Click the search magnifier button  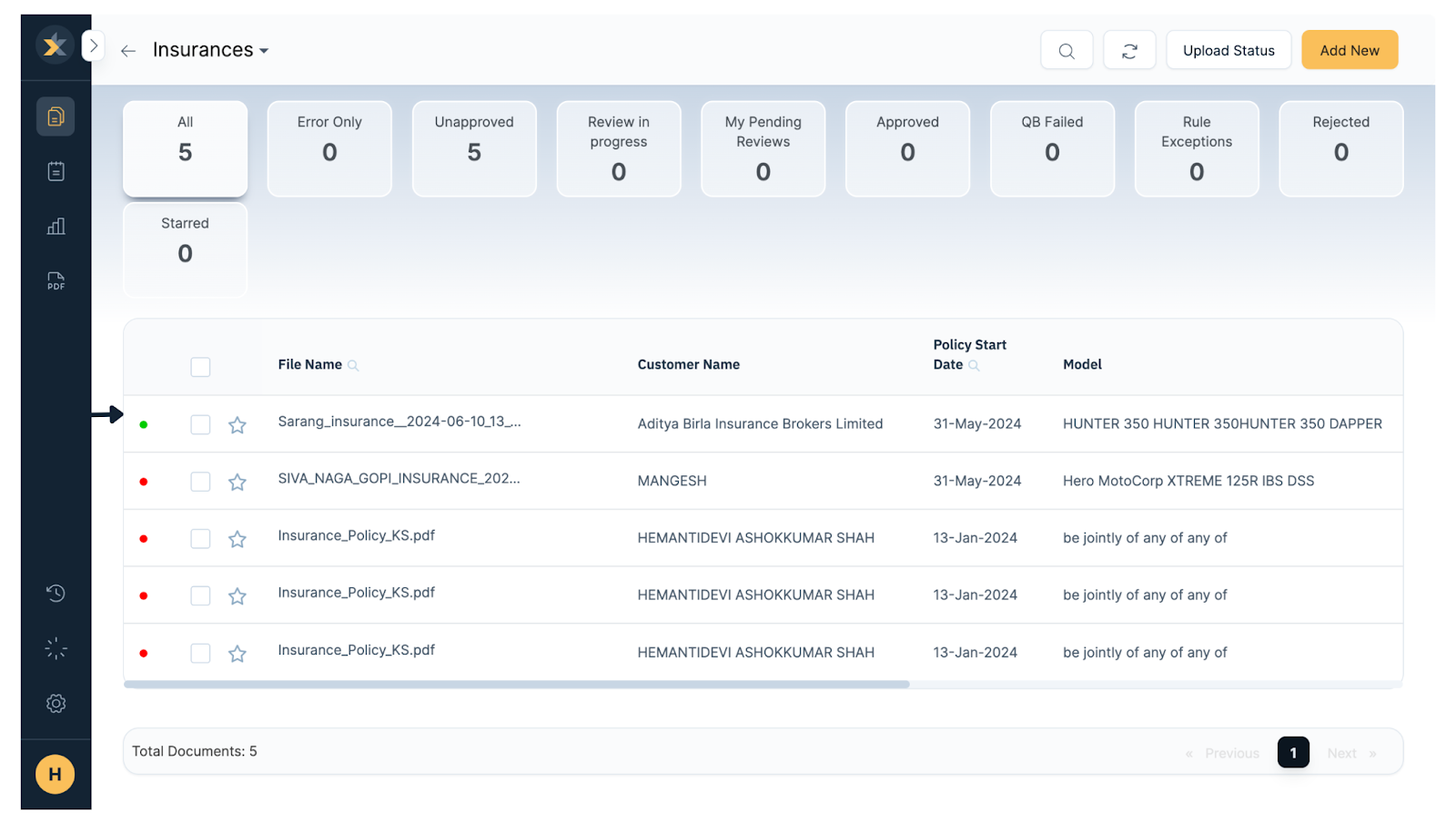1067,50
